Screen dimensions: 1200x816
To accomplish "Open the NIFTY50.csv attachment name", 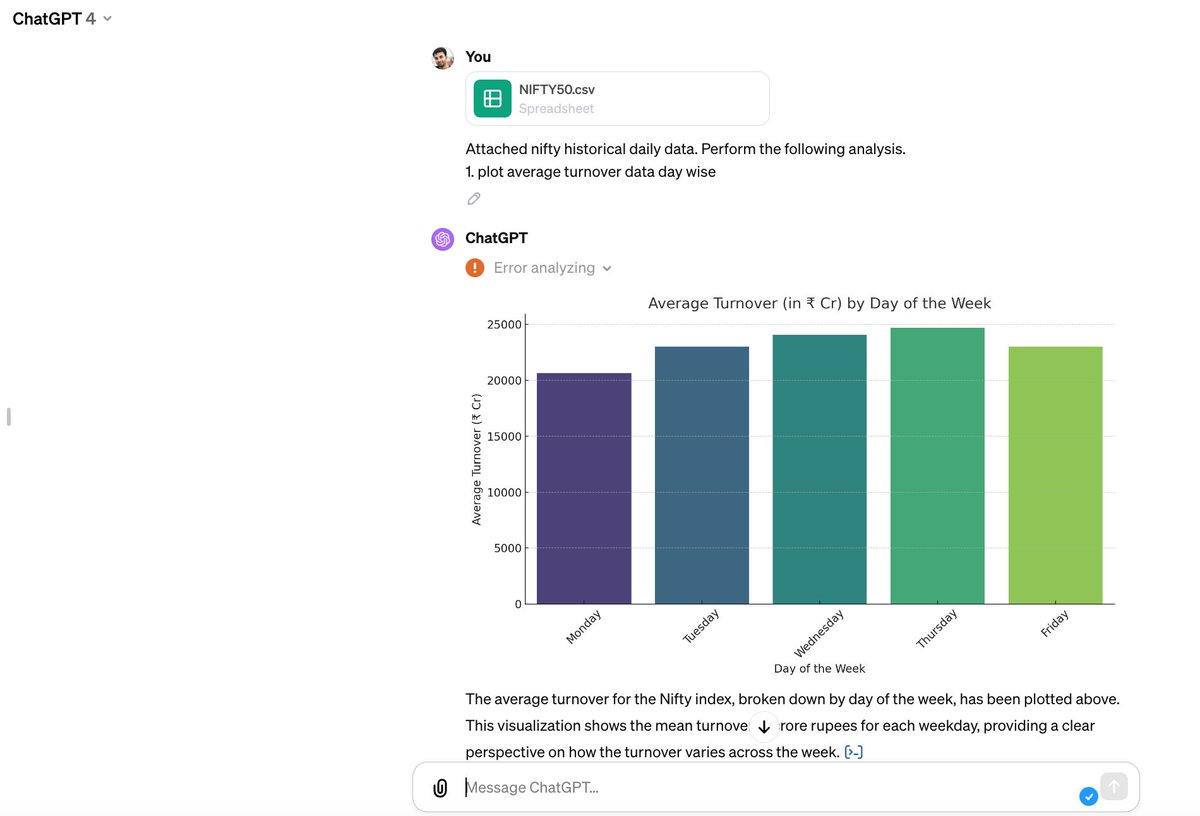I will pyautogui.click(x=557, y=89).
